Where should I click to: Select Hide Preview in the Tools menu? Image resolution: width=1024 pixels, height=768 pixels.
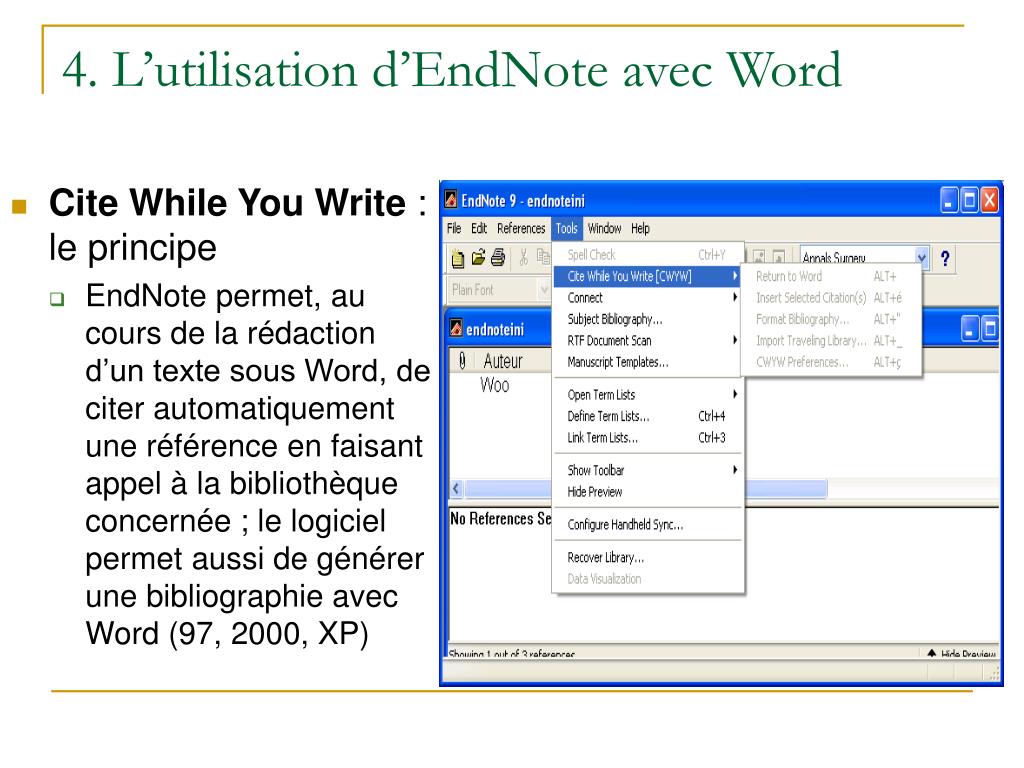coord(646,492)
